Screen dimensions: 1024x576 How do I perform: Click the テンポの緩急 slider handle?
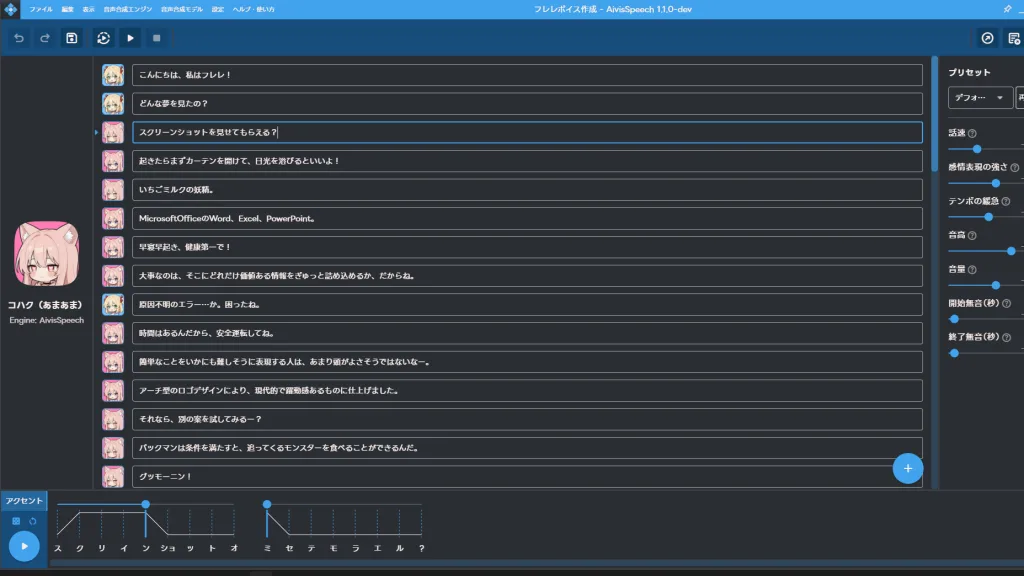pos(989,217)
